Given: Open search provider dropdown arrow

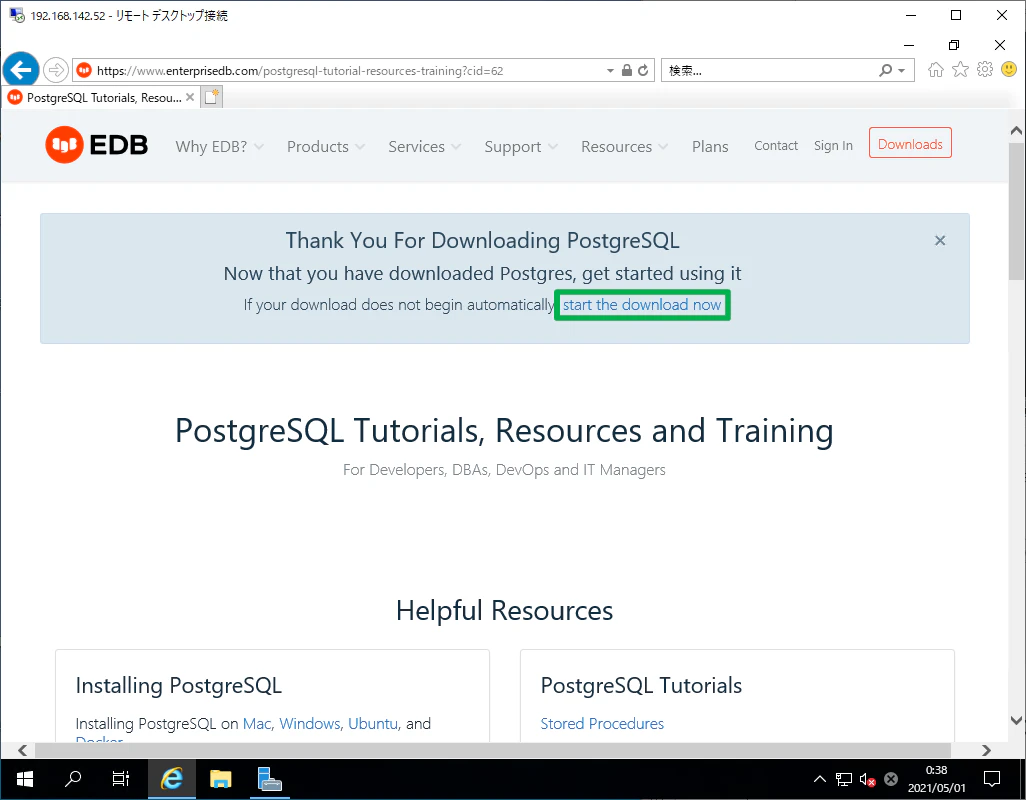Looking at the screenshot, I should (902, 71).
